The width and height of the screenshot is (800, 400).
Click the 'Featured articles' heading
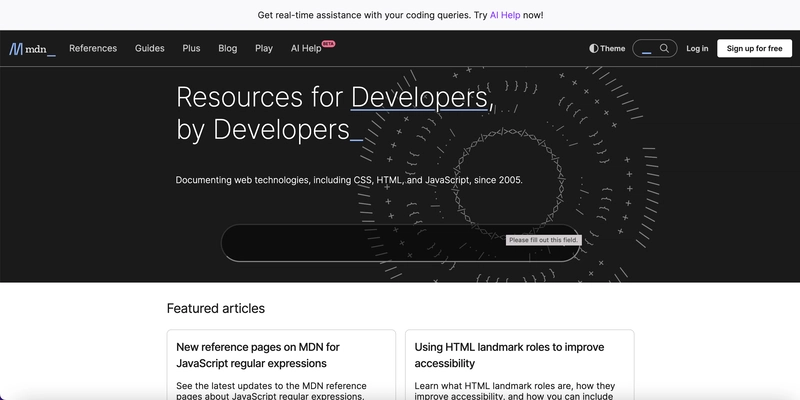[216, 309]
